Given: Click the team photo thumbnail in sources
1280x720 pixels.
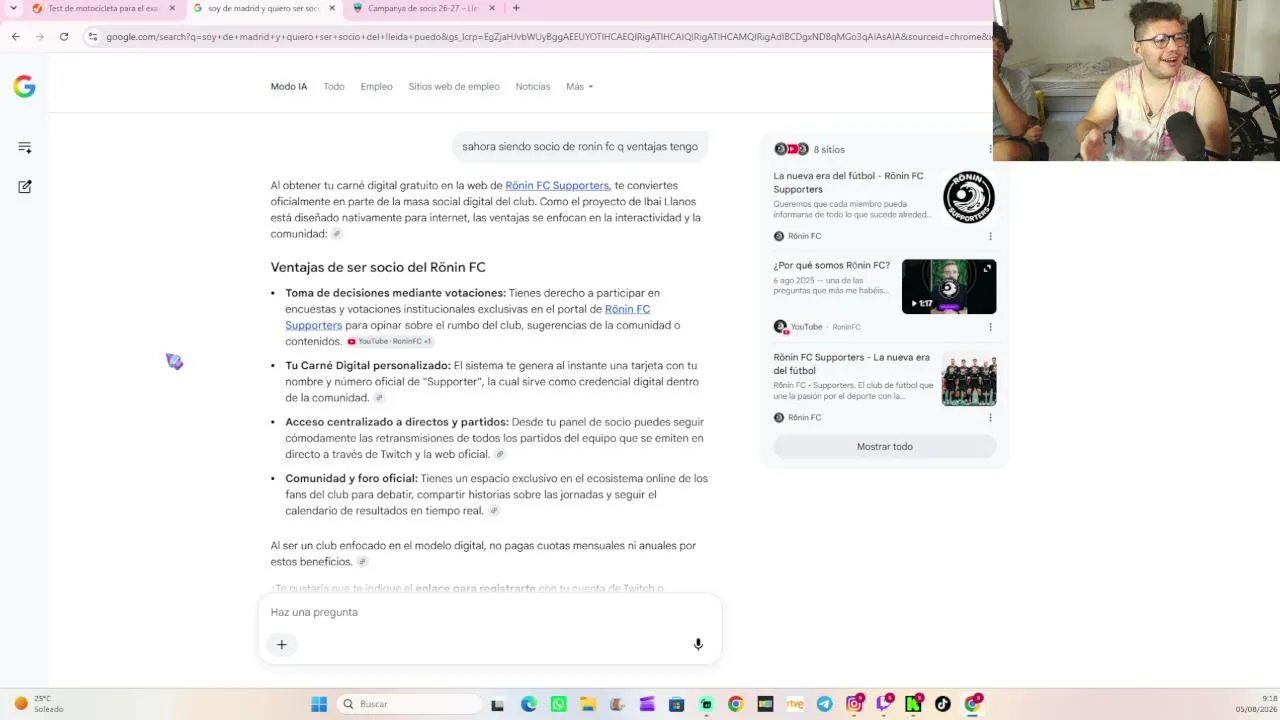Looking at the screenshot, I should point(968,379).
